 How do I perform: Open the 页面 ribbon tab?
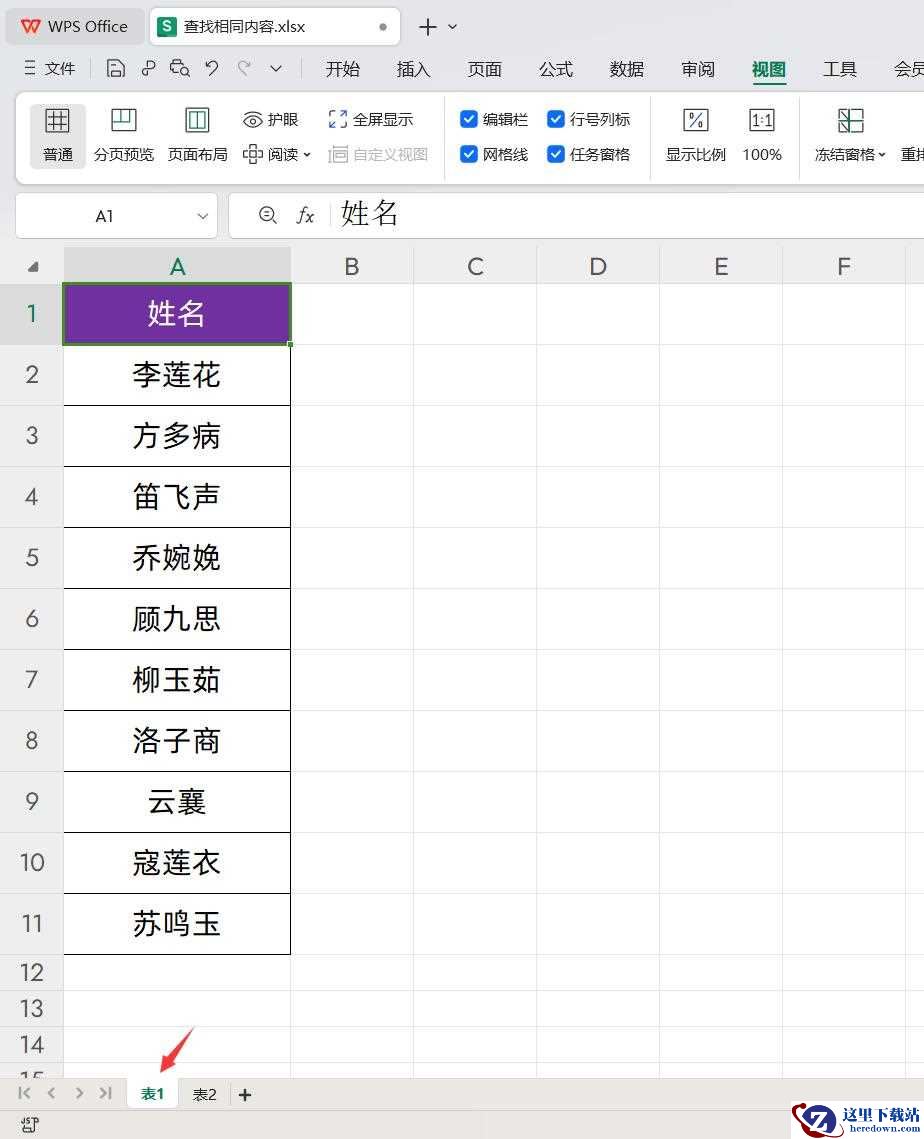click(x=485, y=69)
